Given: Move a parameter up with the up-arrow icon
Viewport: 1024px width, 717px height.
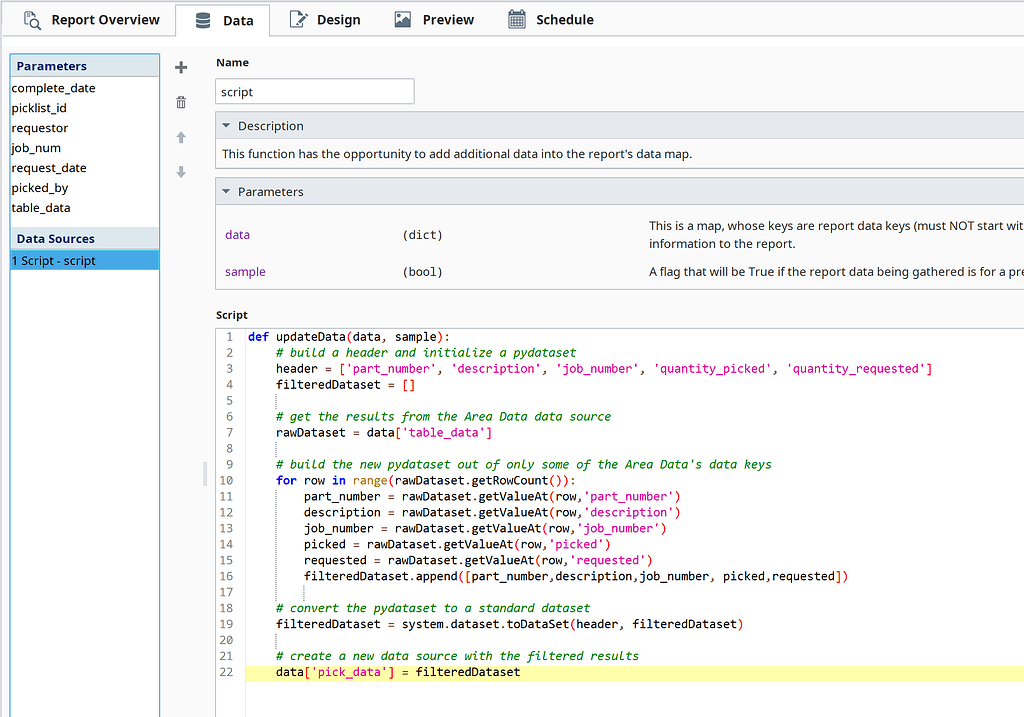Looking at the screenshot, I should [180, 137].
